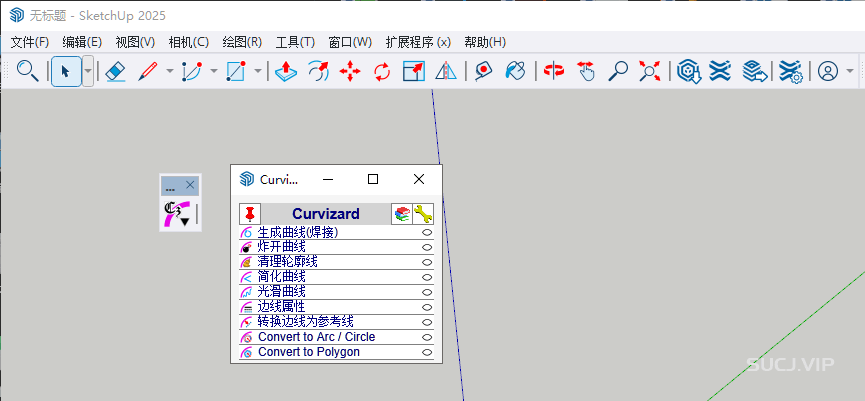Open the Curvizard stacked books documentation icon

pyautogui.click(x=402, y=214)
